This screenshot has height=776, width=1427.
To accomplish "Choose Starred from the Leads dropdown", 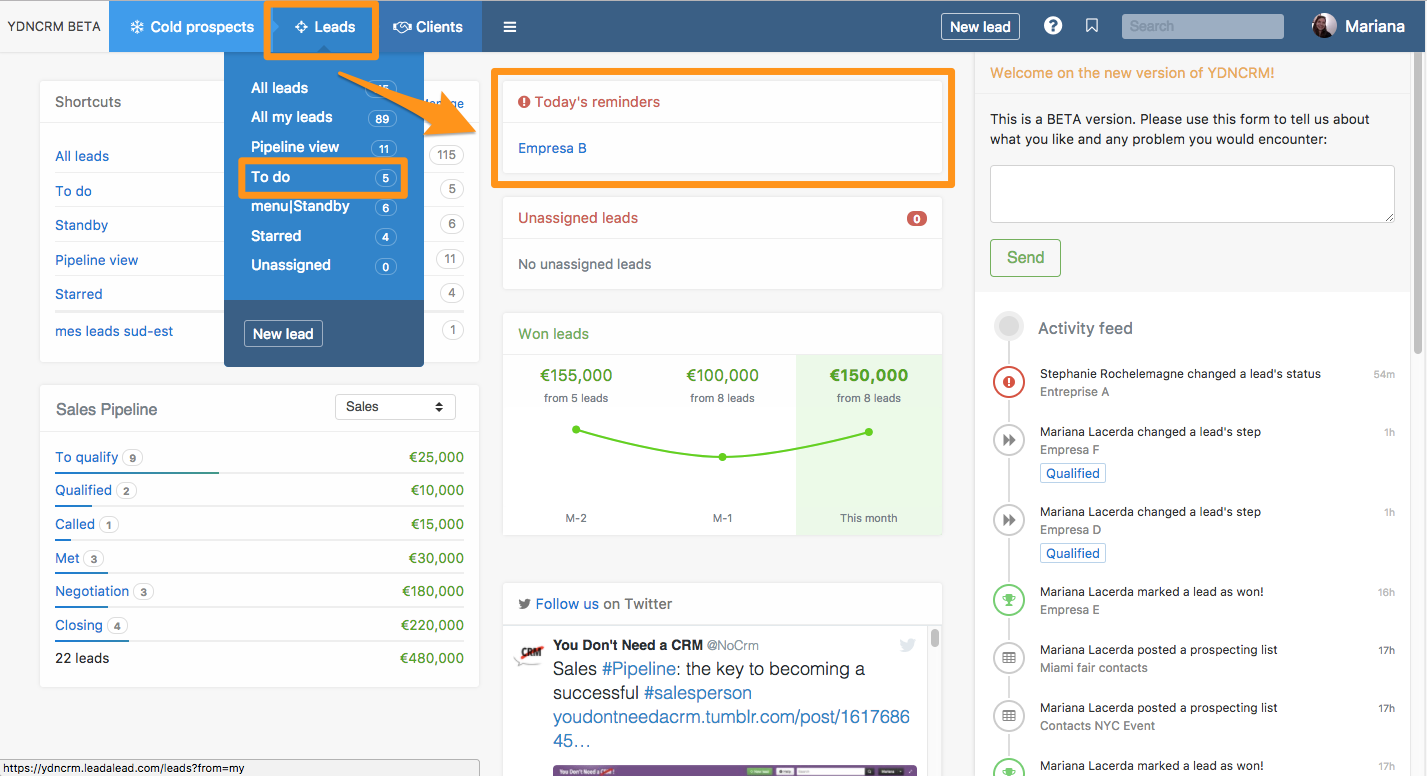I will 276,236.
